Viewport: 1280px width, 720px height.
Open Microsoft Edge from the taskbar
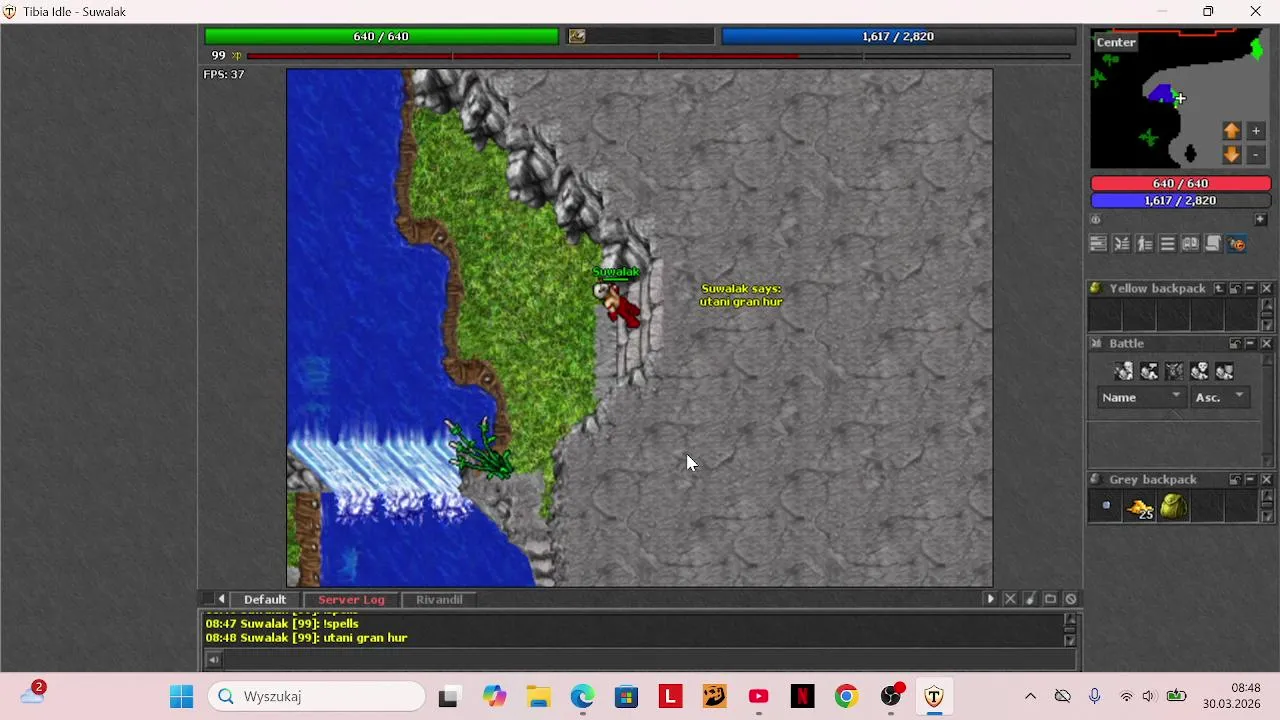[582, 696]
